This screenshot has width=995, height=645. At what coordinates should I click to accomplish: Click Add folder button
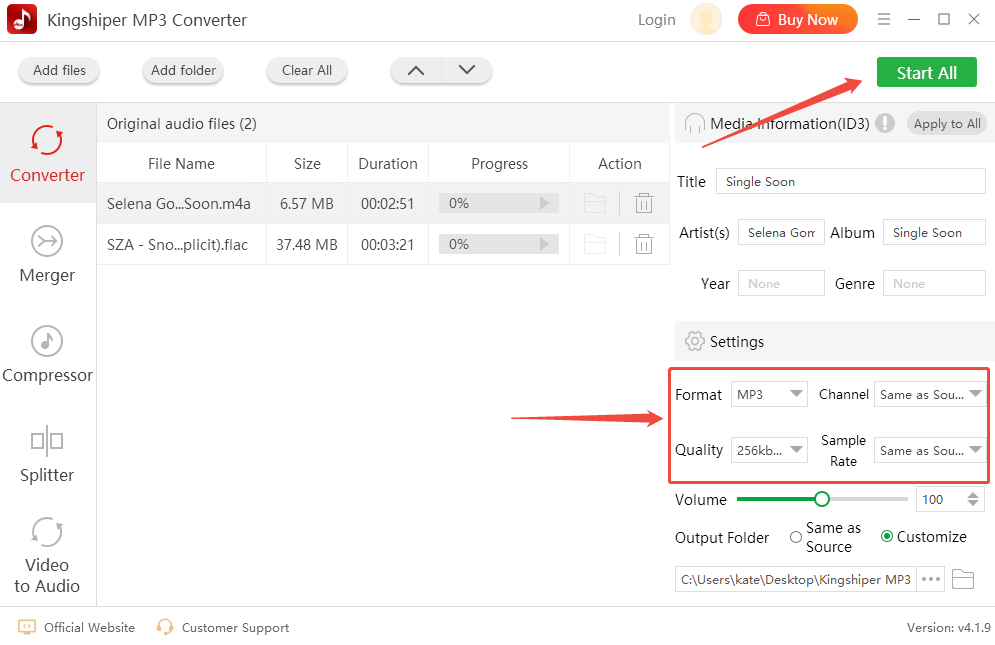(x=183, y=70)
